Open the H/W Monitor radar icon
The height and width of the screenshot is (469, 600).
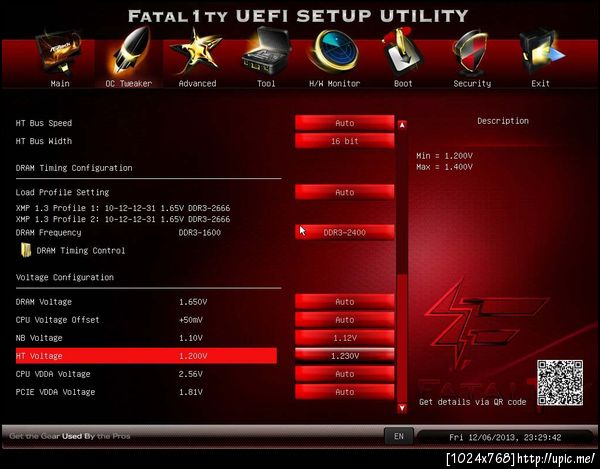tap(334, 52)
